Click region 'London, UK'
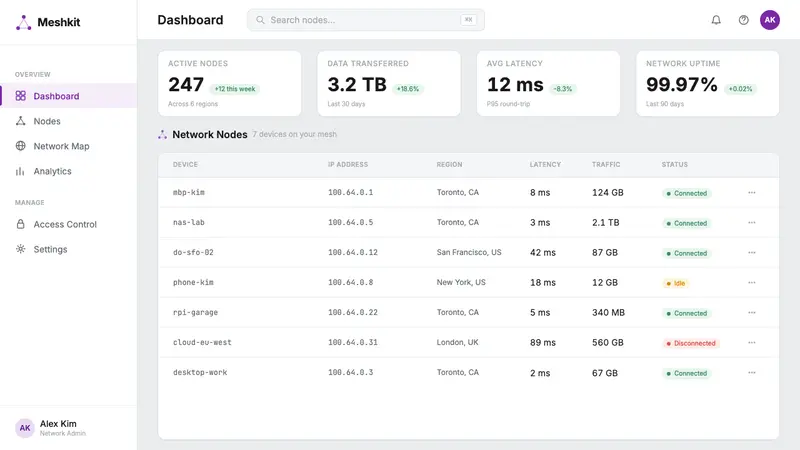Image resolution: width=800 pixels, height=450 pixels. [x=457, y=342]
